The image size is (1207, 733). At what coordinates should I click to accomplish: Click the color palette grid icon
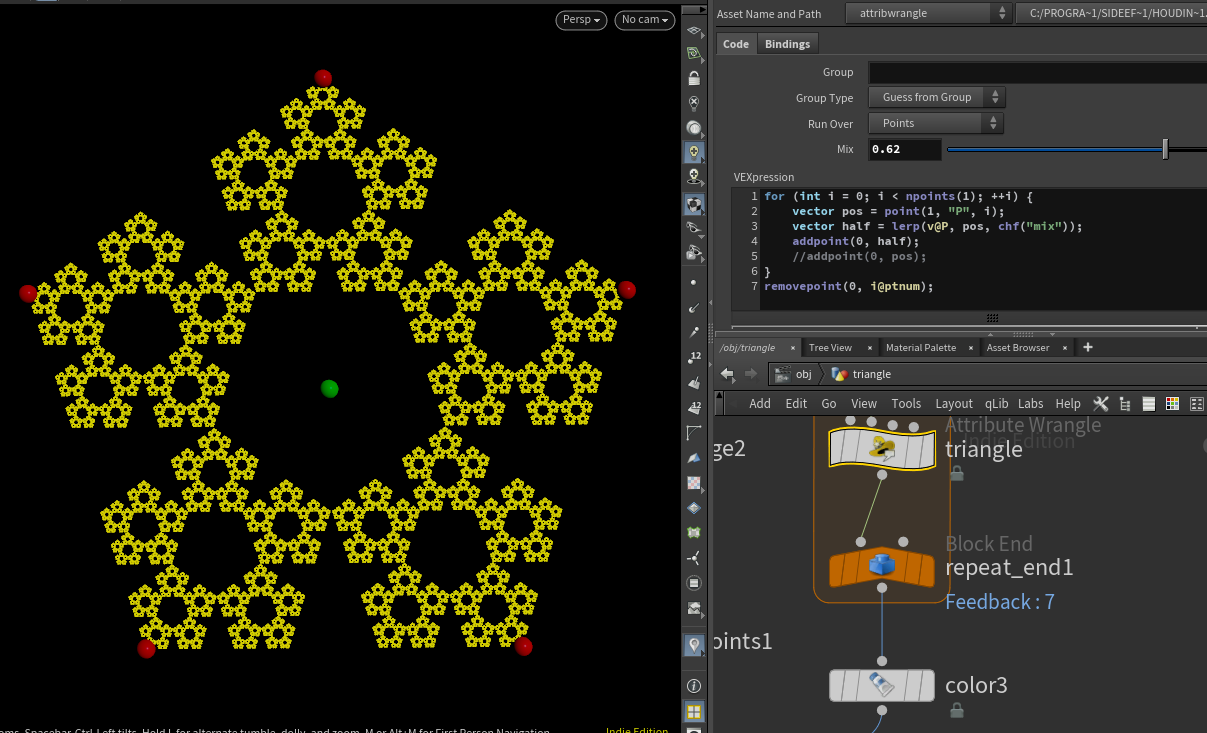click(1172, 403)
